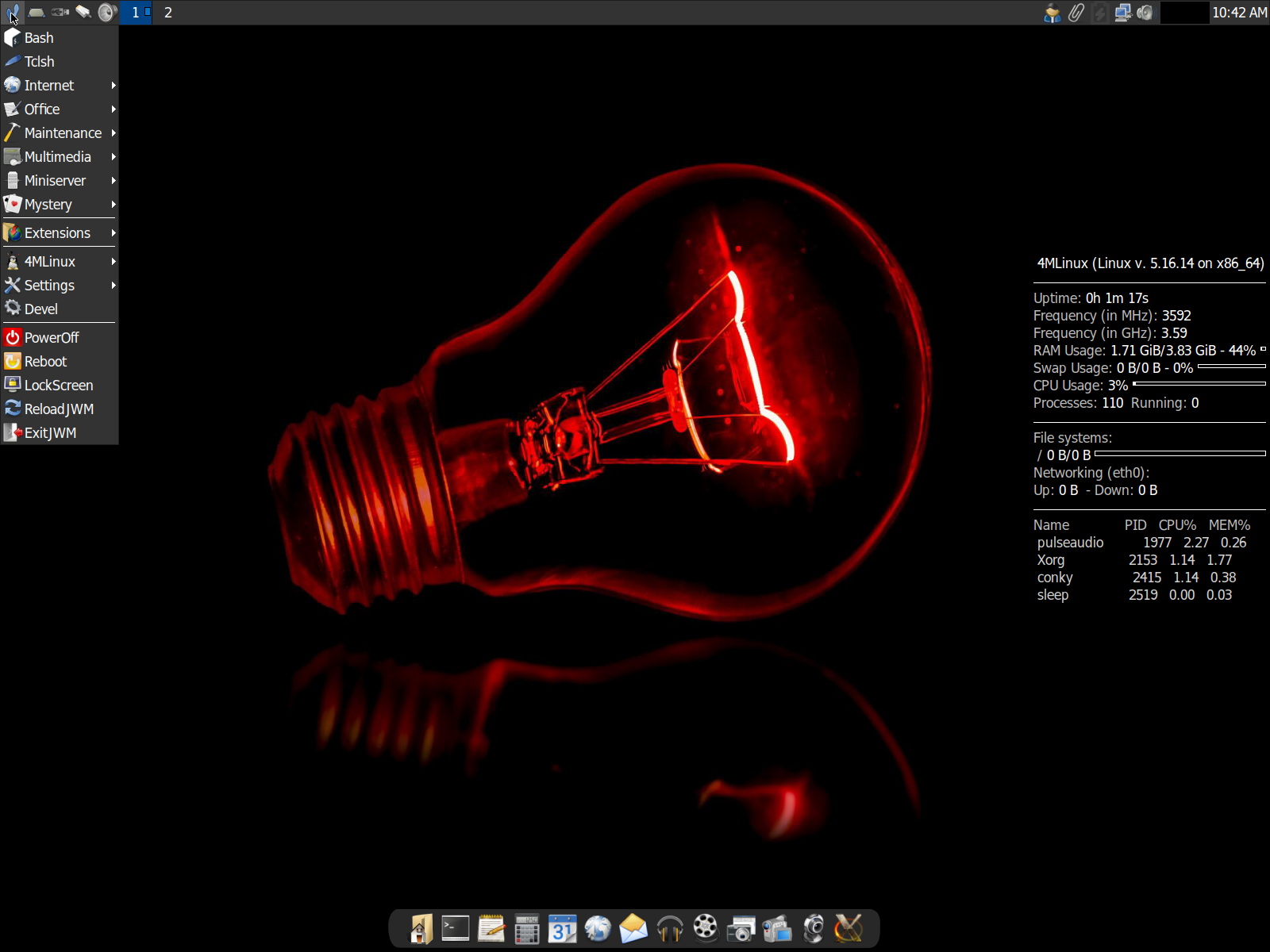Expand the Multimedia submenu
Image resolution: width=1270 pixels, height=952 pixels.
click(60, 156)
